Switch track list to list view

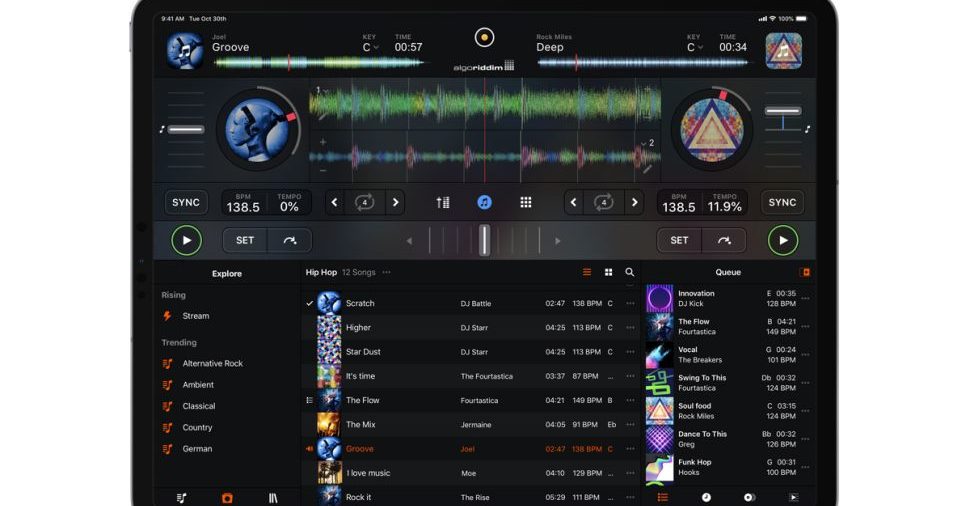pos(587,272)
